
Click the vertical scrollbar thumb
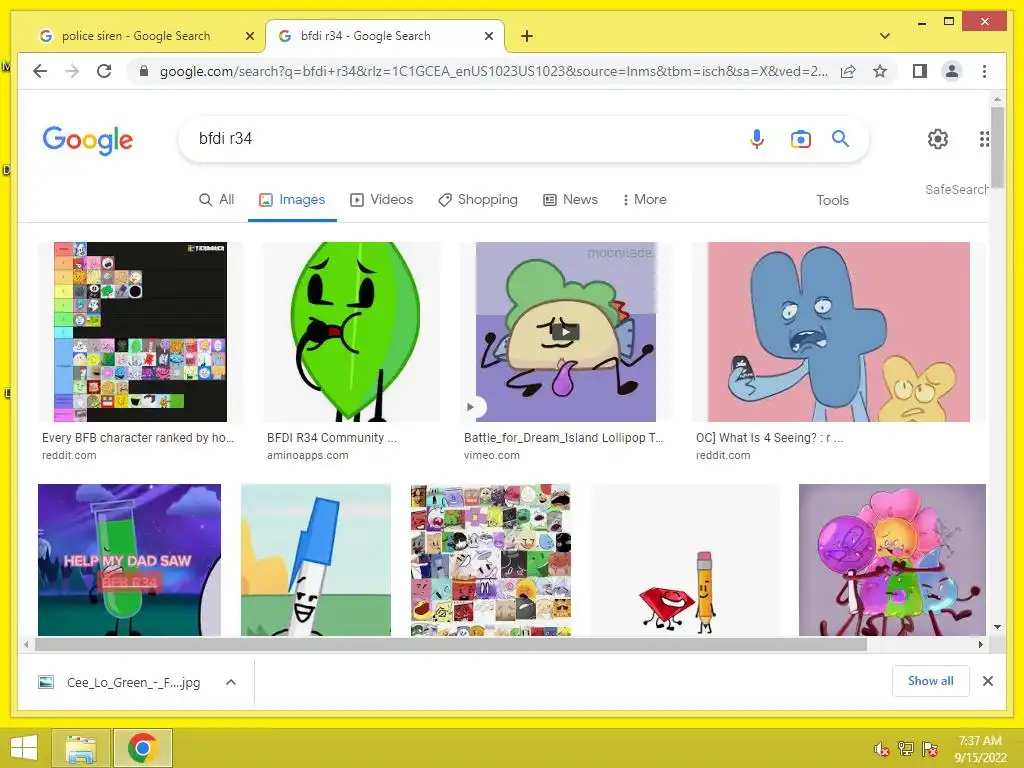tap(997, 146)
